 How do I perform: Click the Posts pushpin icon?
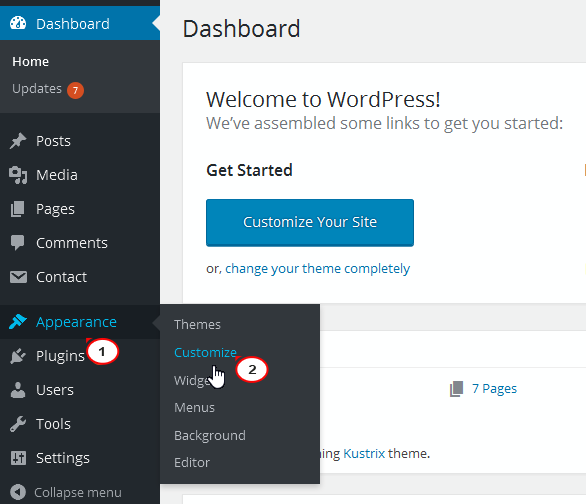[18, 141]
